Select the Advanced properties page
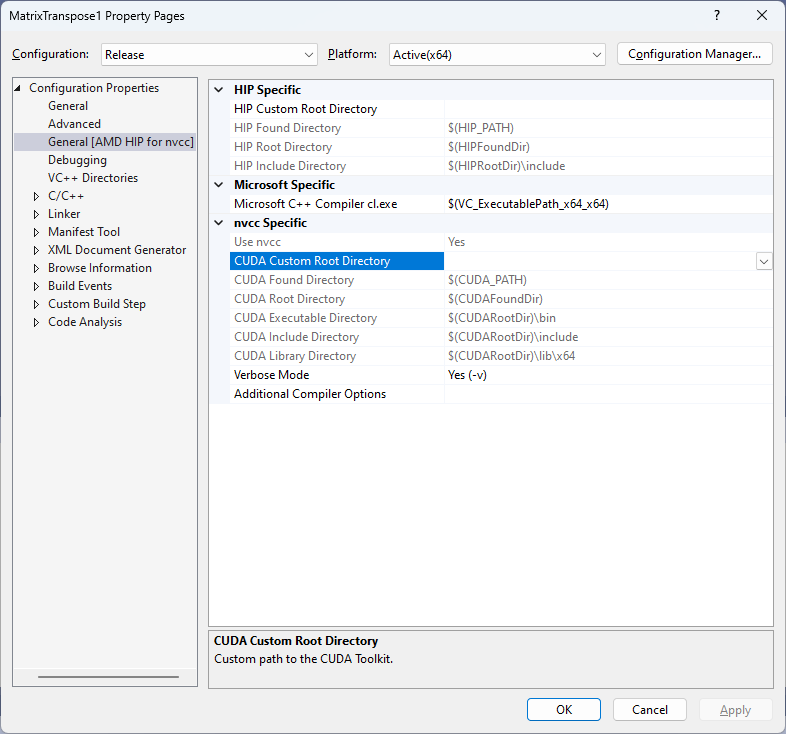Viewport: 786px width, 734px height. [x=74, y=124]
